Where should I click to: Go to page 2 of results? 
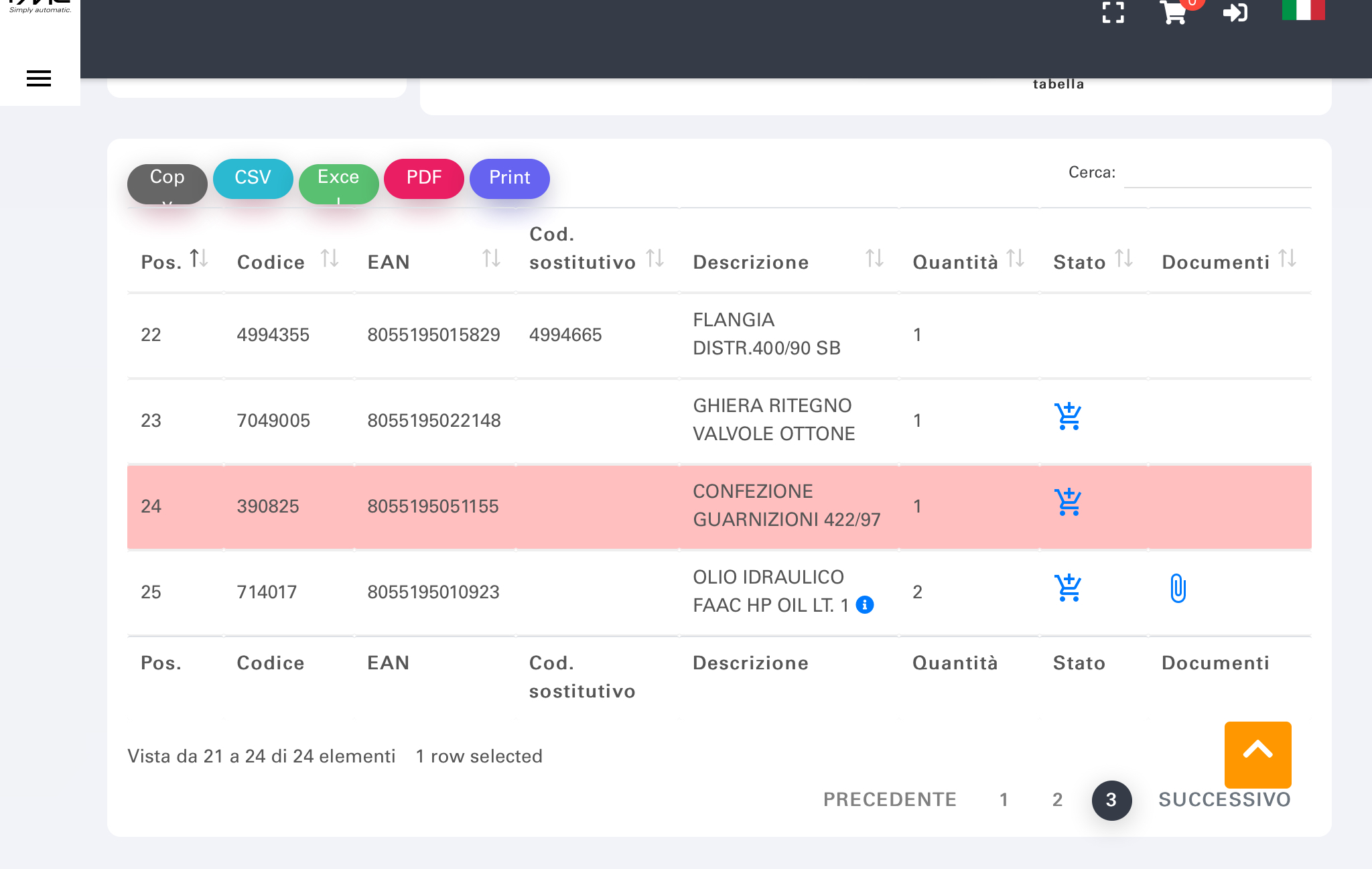(x=1057, y=799)
